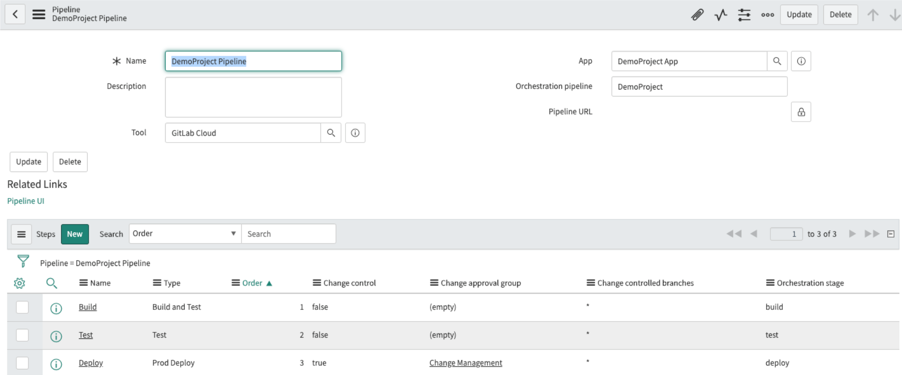
Task: Focus the Steps list Search box
Action: (x=289, y=234)
